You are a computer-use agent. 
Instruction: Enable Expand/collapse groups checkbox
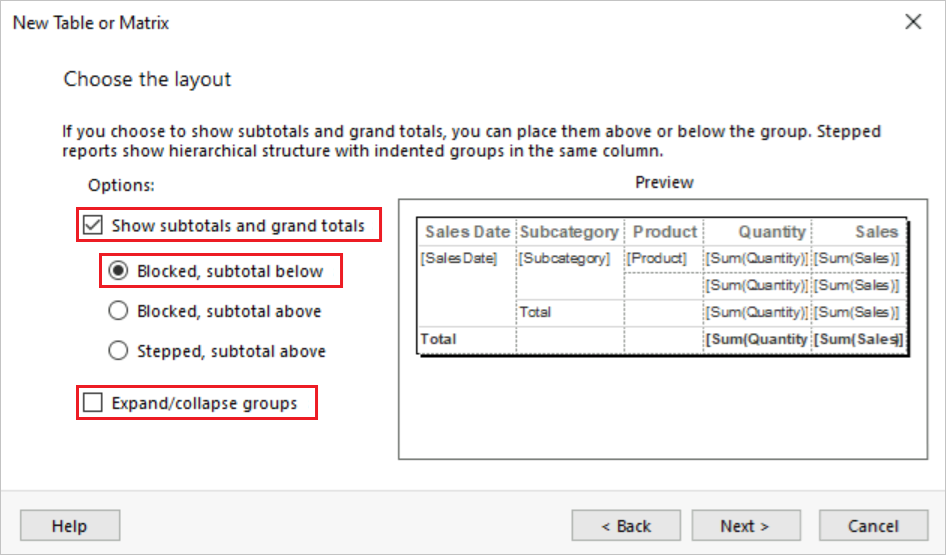click(x=93, y=404)
